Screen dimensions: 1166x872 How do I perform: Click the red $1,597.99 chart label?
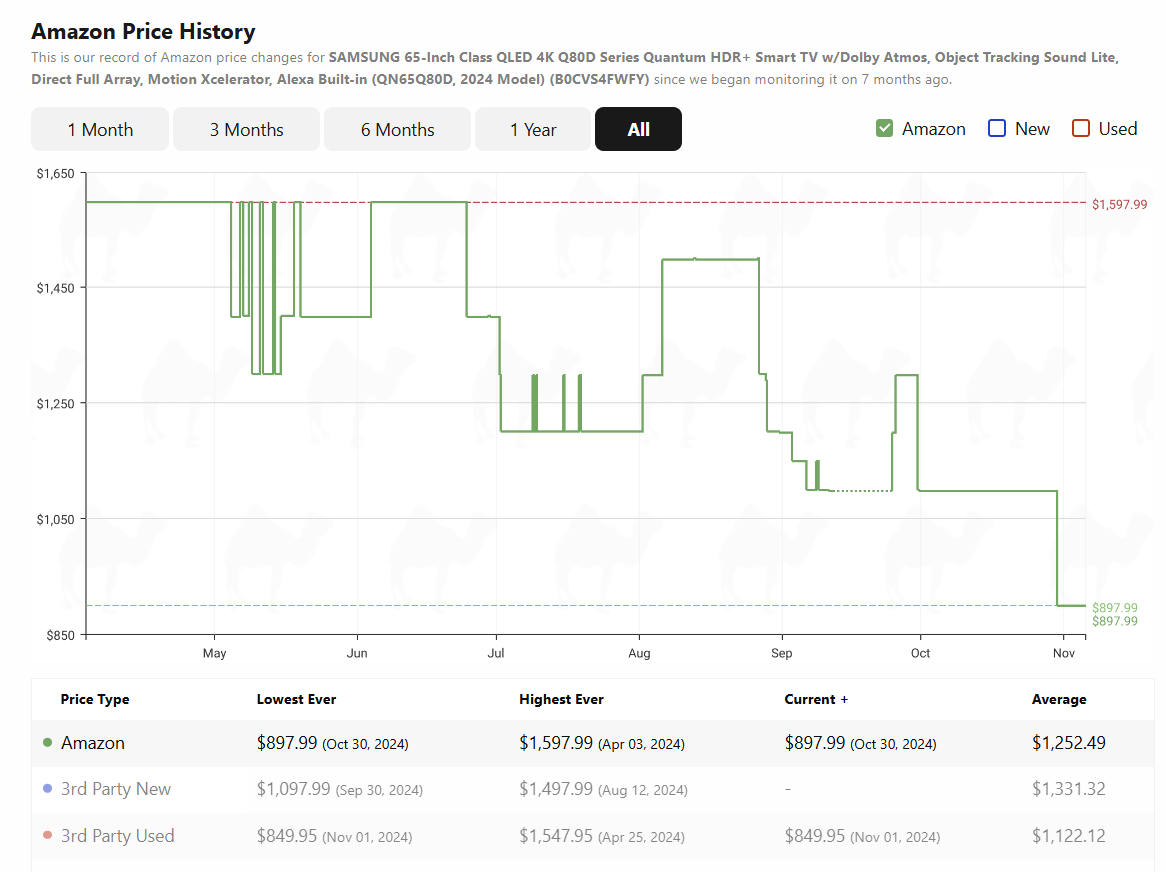1119,204
